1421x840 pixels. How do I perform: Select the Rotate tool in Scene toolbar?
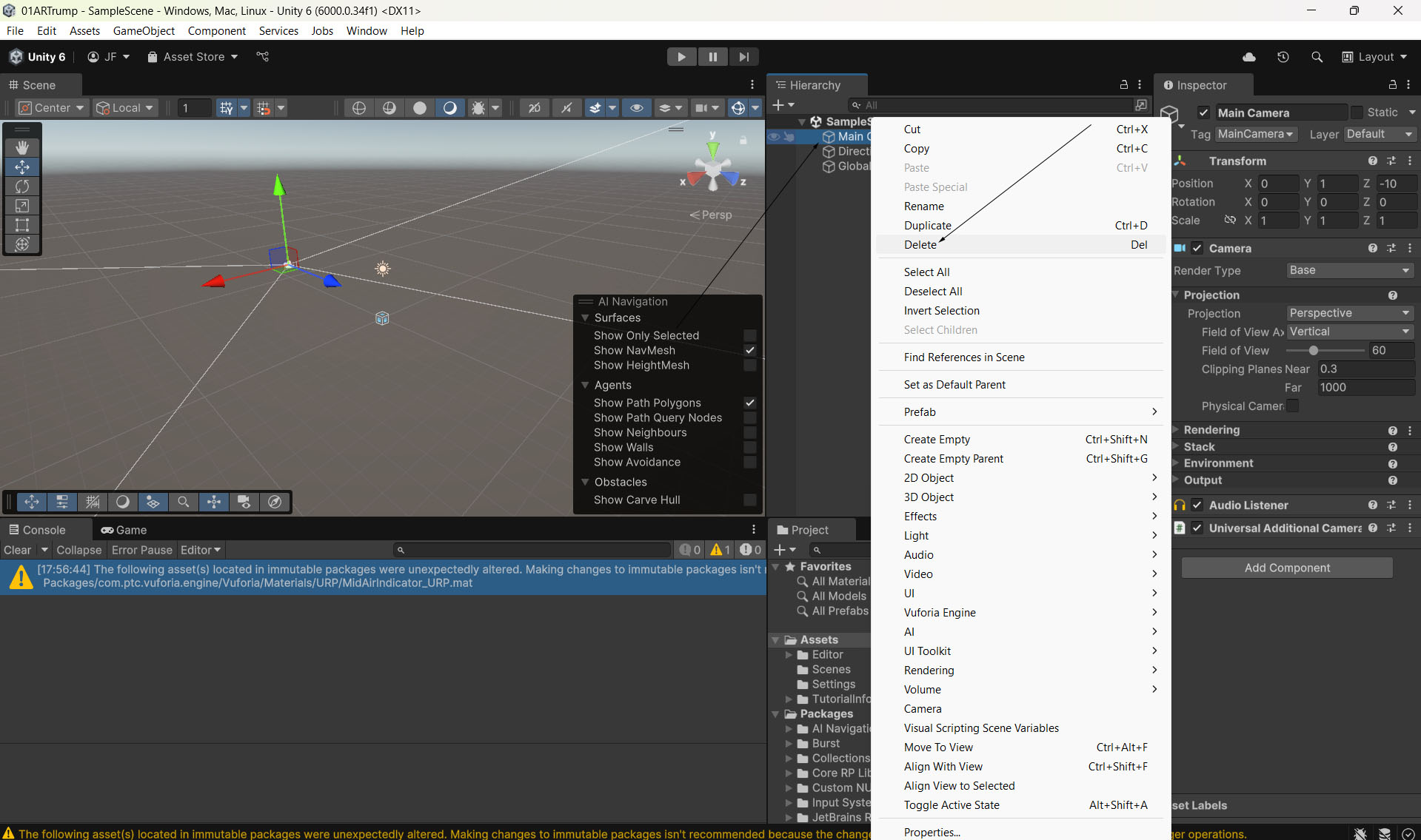(22, 187)
